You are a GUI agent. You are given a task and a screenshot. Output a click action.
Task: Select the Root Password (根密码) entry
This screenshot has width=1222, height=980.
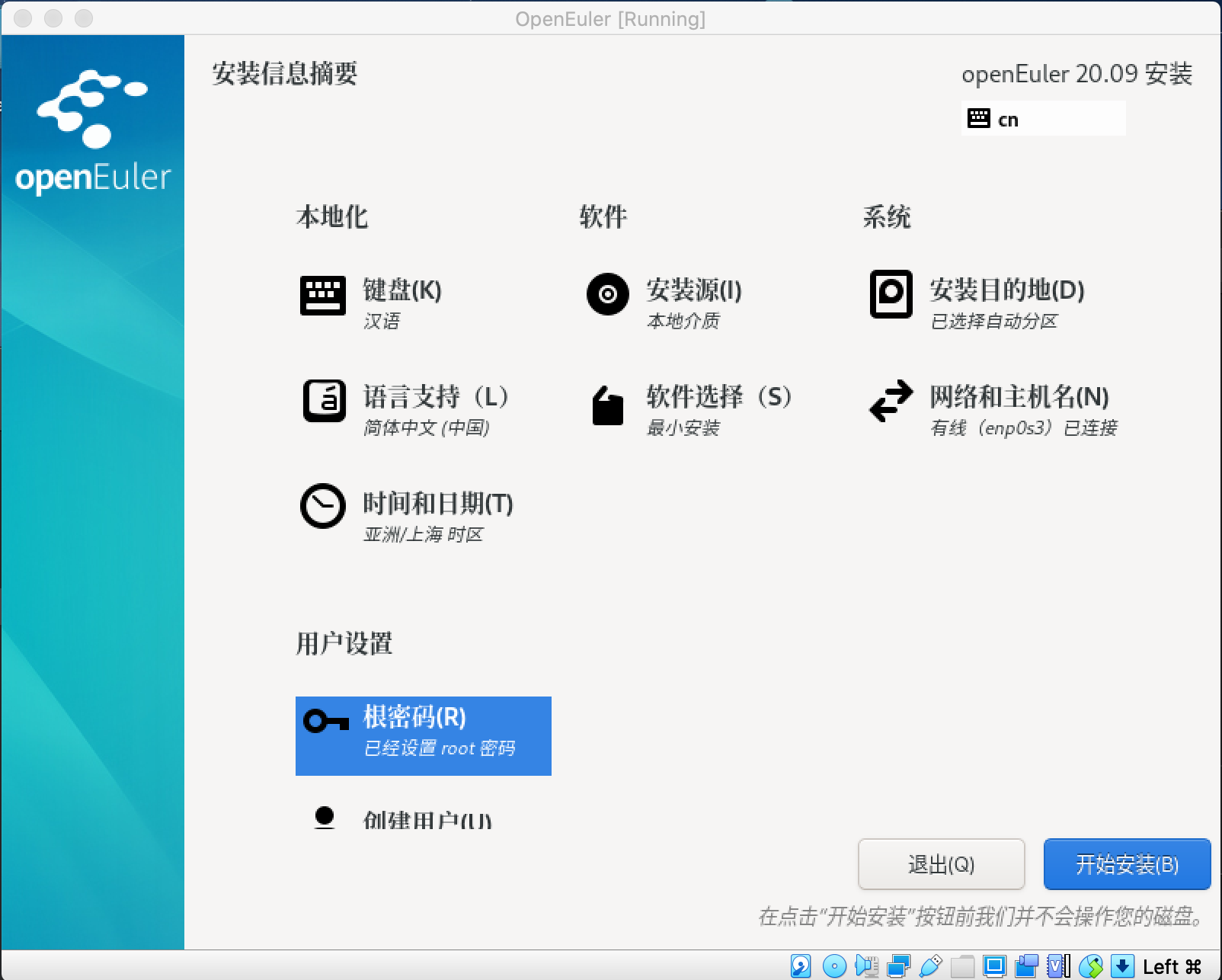(424, 736)
